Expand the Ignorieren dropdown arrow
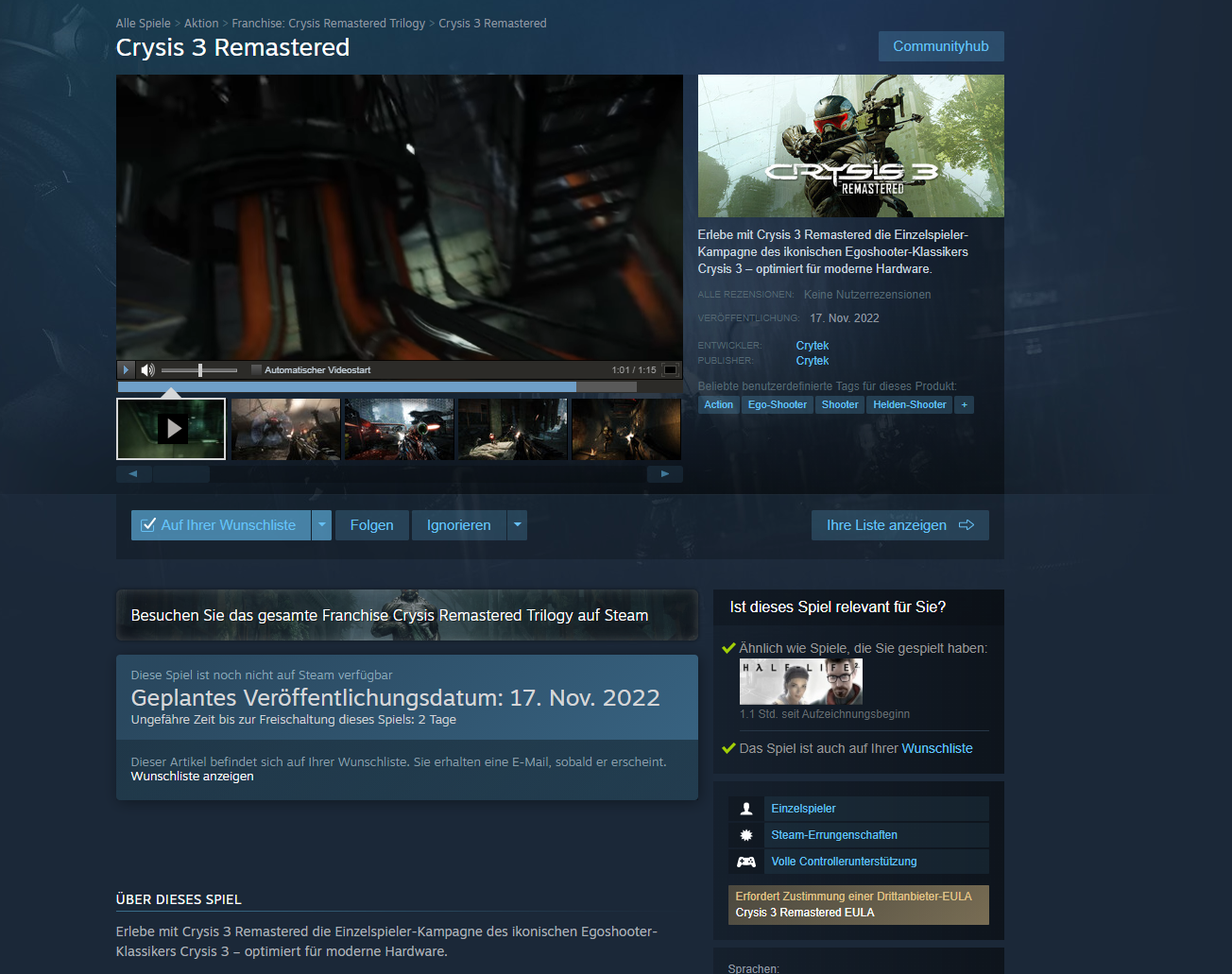Image resolution: width=1232 pixels, height=974 pixels. [517, 524]
